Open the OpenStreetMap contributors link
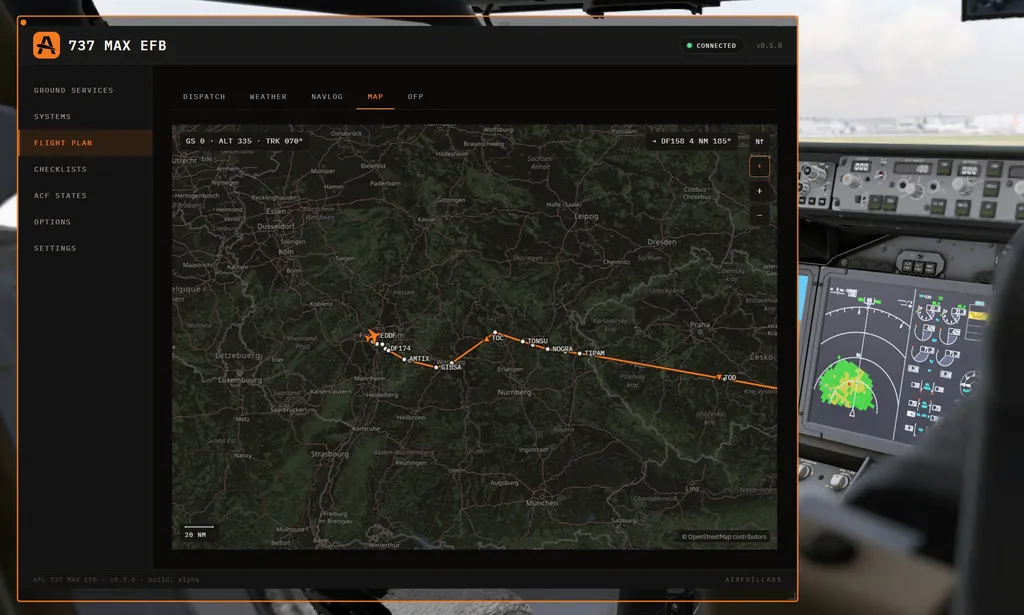 pyautogui.click(x=724, y=537)
